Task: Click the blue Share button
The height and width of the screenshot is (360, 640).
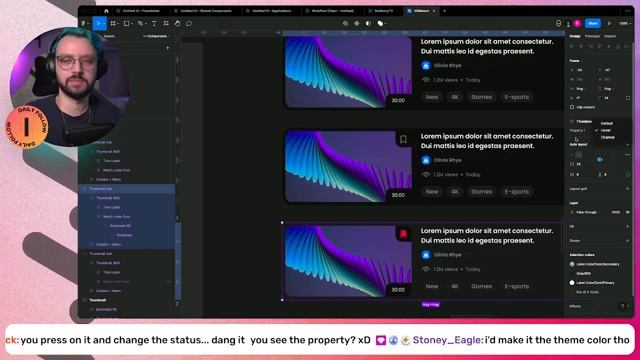Action: tap(593, 24)
